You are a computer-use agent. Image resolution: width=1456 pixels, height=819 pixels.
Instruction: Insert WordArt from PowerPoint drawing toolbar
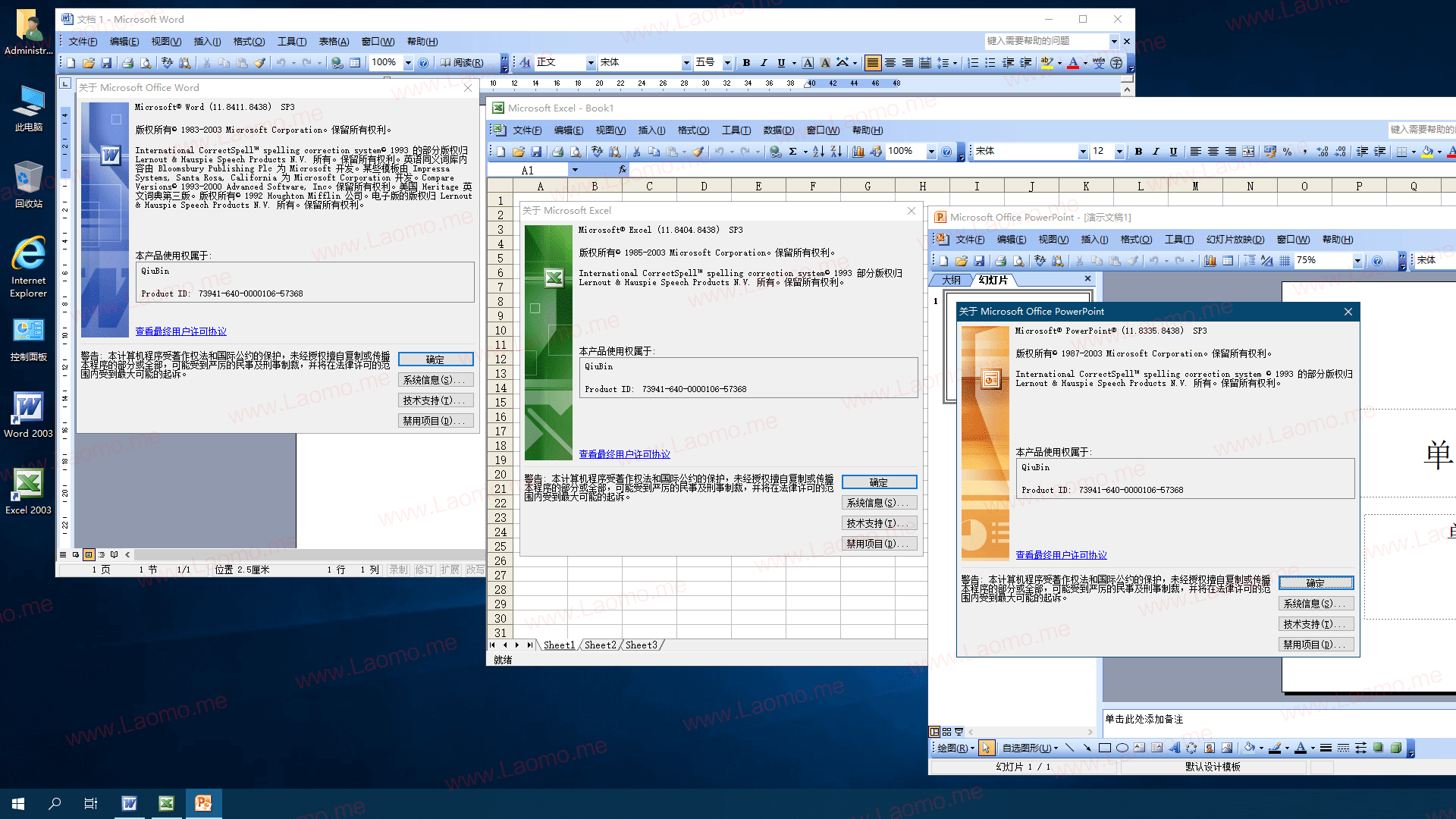click(1175, 748)
